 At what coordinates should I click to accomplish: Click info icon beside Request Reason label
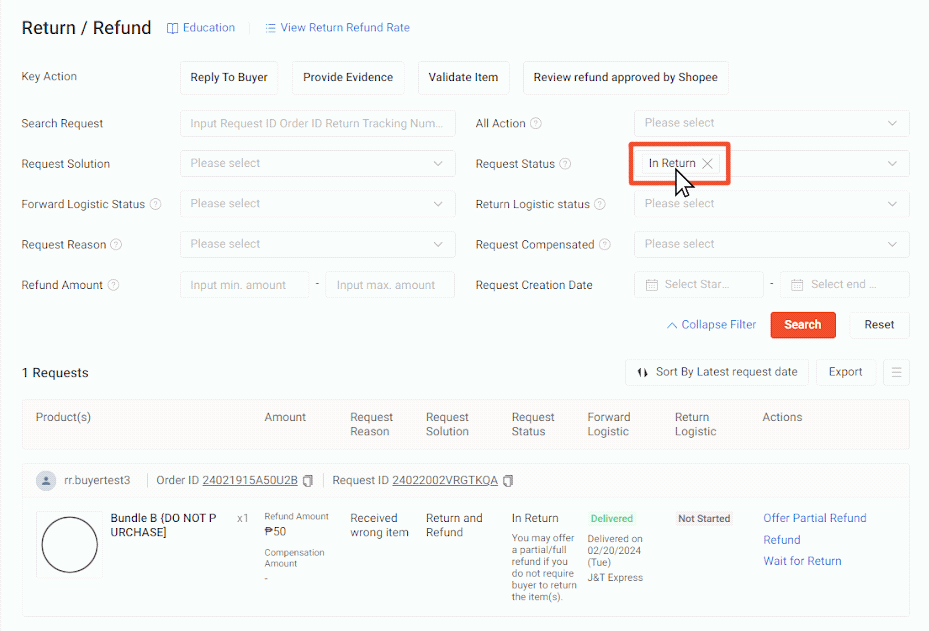click(x=116, y=245)
